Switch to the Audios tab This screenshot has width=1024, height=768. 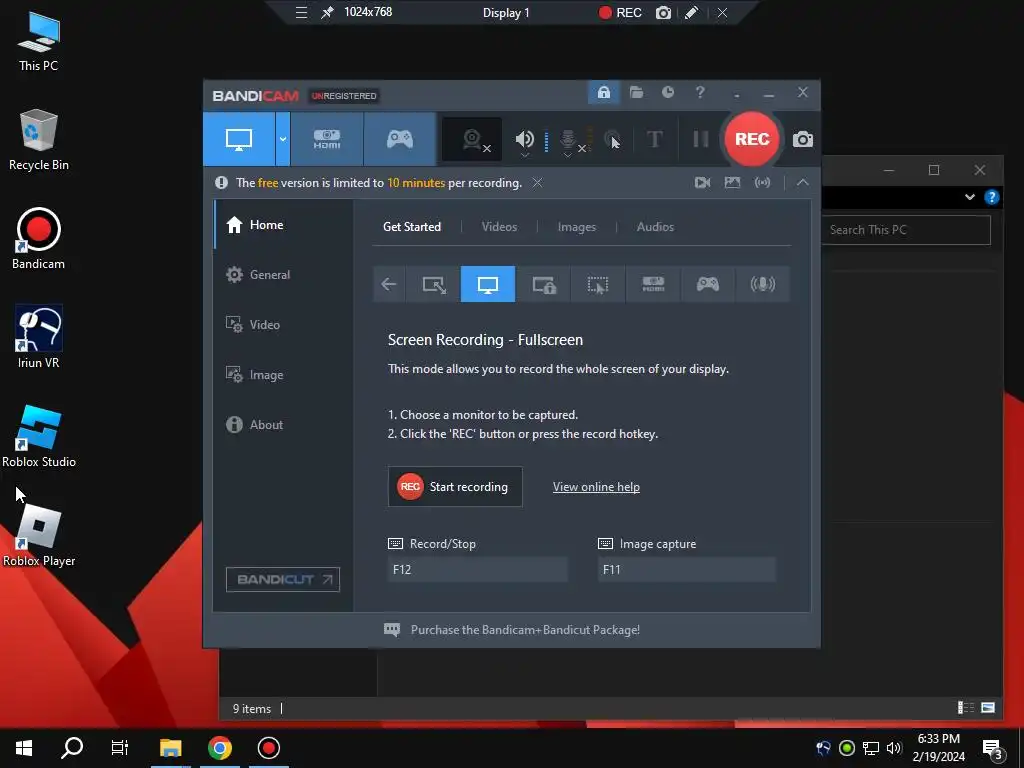pos(655,227)
